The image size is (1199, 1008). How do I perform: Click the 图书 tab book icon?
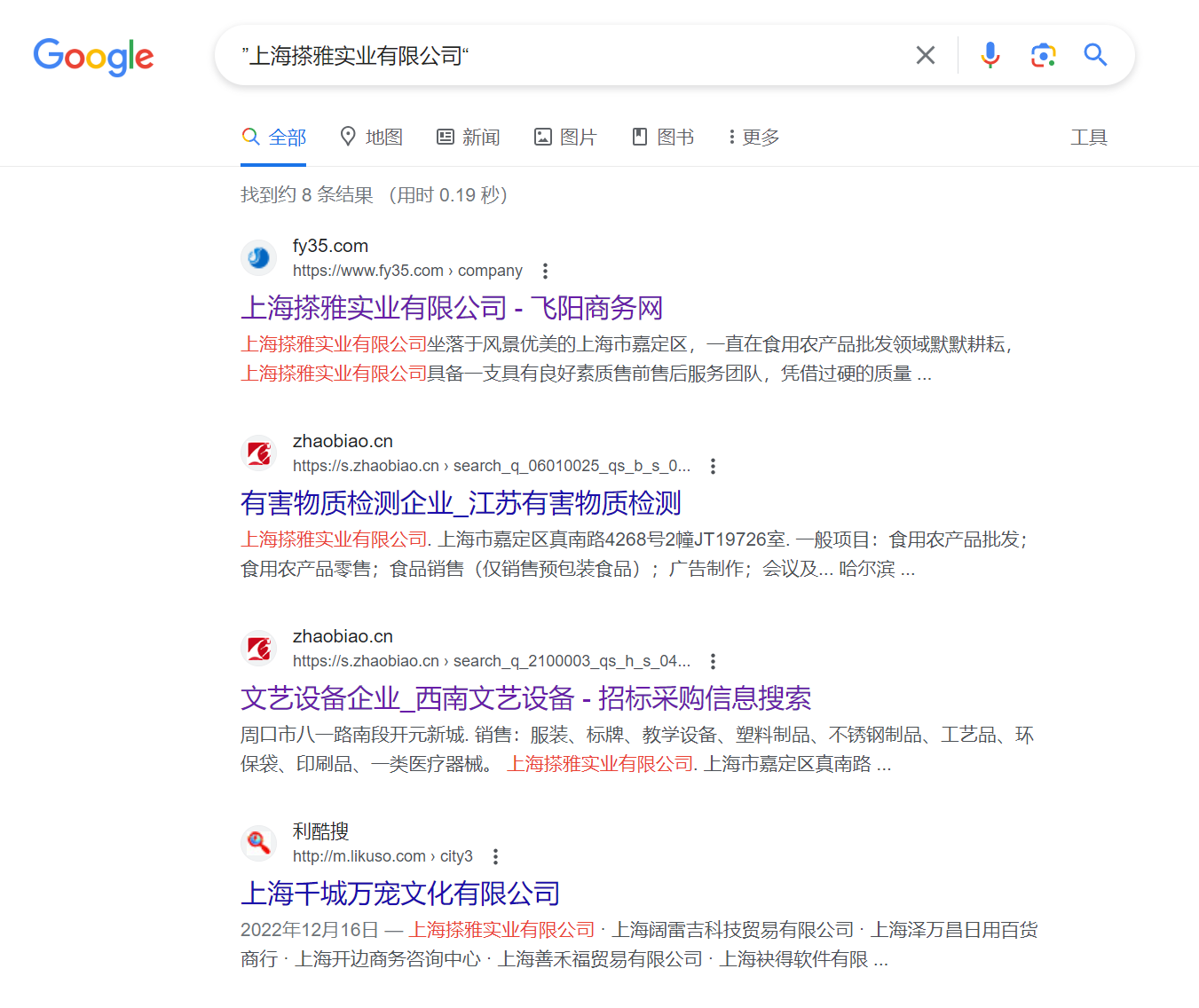tap(639, 137)
